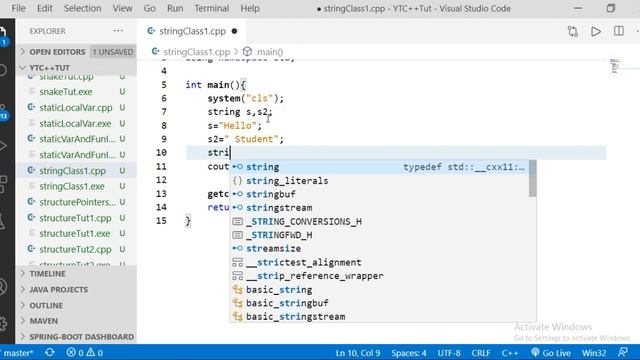The width and height of the screenshot is (640, 360).
Task: Select the stringClass1.cpp editor tab
Action: 193,31
